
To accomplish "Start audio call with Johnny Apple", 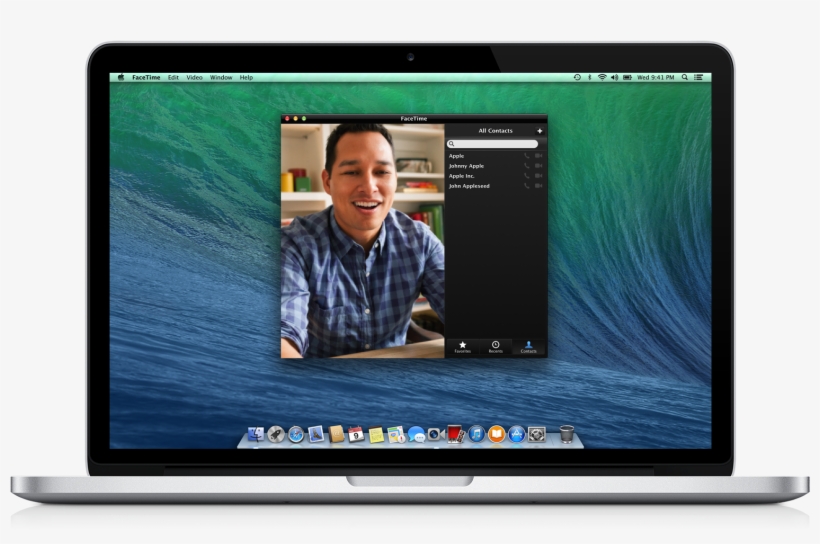I will [527, 166].
